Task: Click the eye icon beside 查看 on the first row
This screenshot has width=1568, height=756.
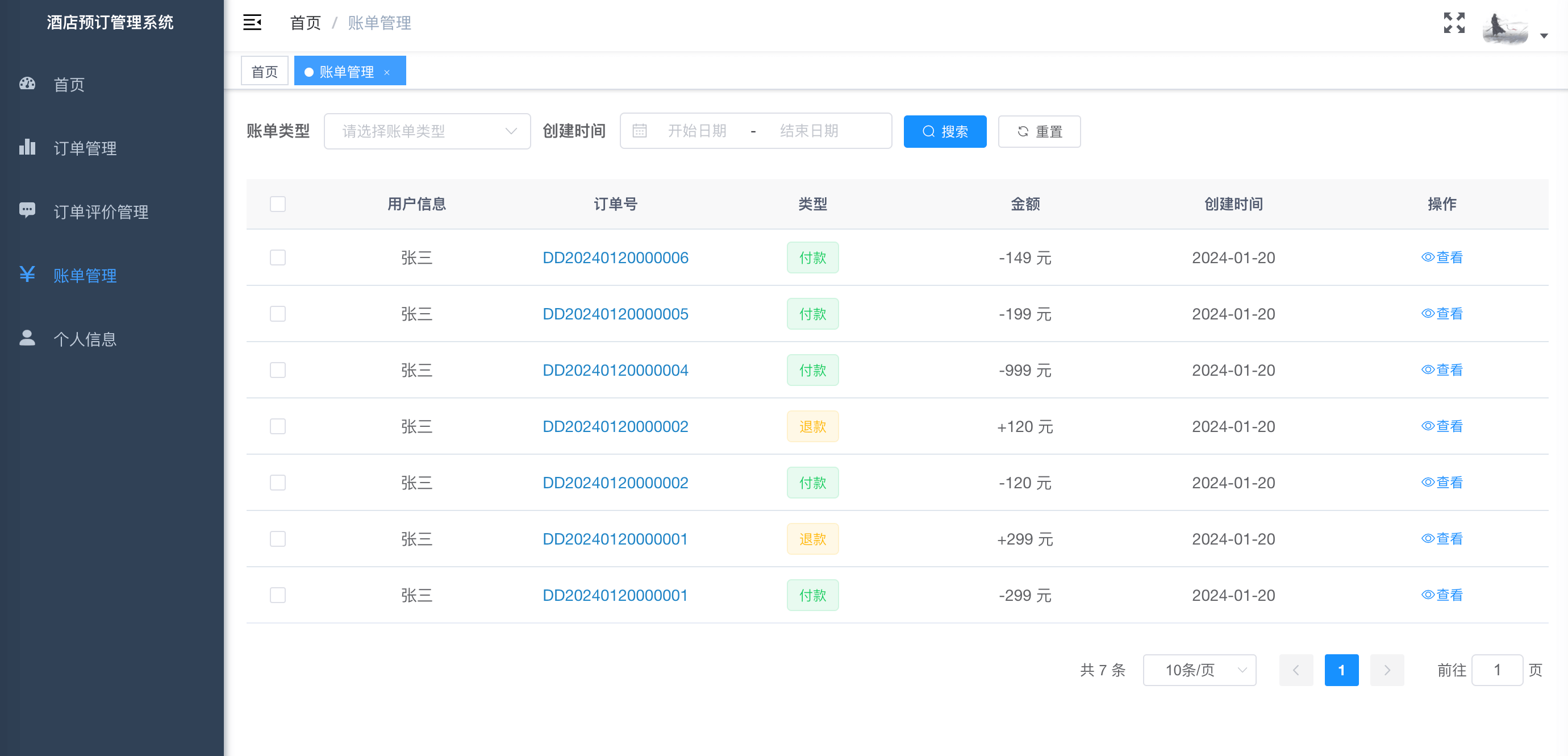Action: (1429, 257)
